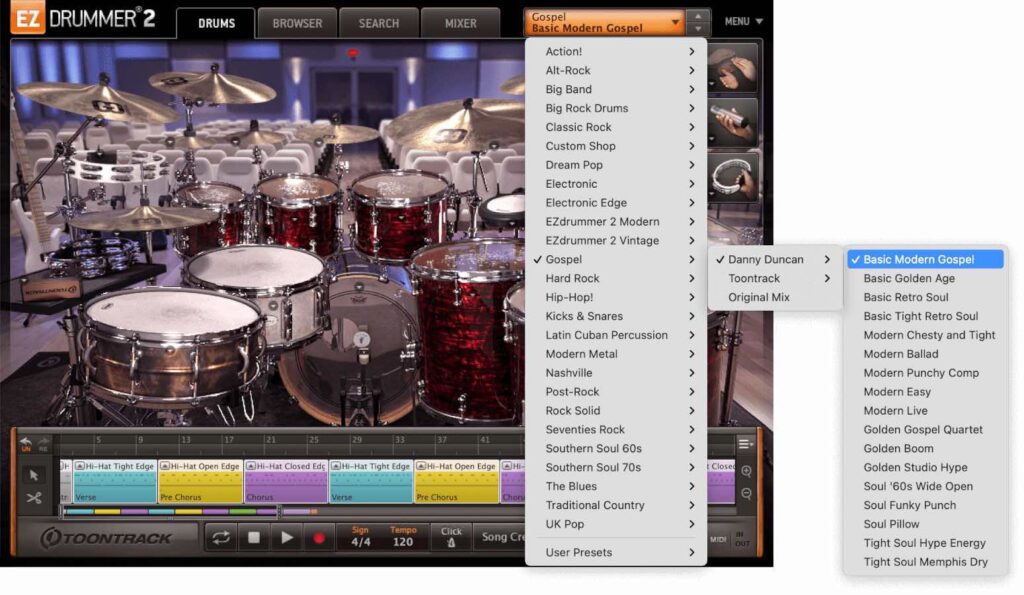Image resolution: width=1024 pixels, height=595 pixels.
Task: Stop playback with the square button
Action: [254, 538]
